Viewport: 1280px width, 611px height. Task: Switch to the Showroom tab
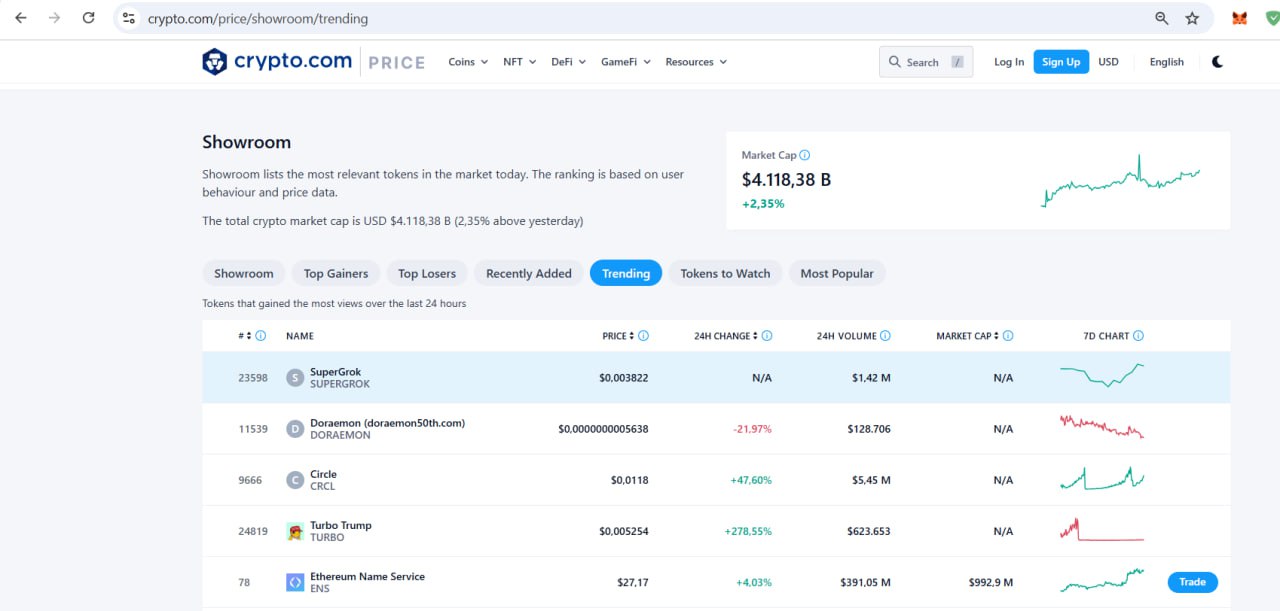[244, 273]
